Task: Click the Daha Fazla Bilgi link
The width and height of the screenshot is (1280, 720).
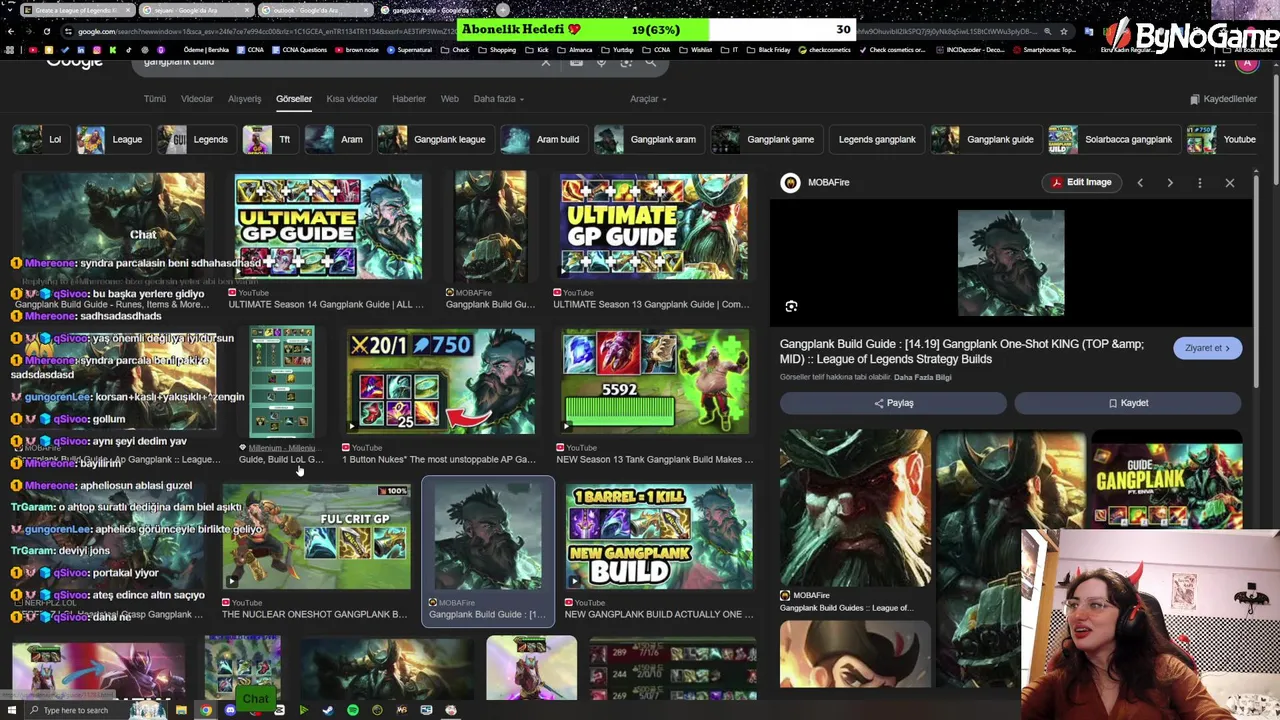Action: tap(923, 377)
